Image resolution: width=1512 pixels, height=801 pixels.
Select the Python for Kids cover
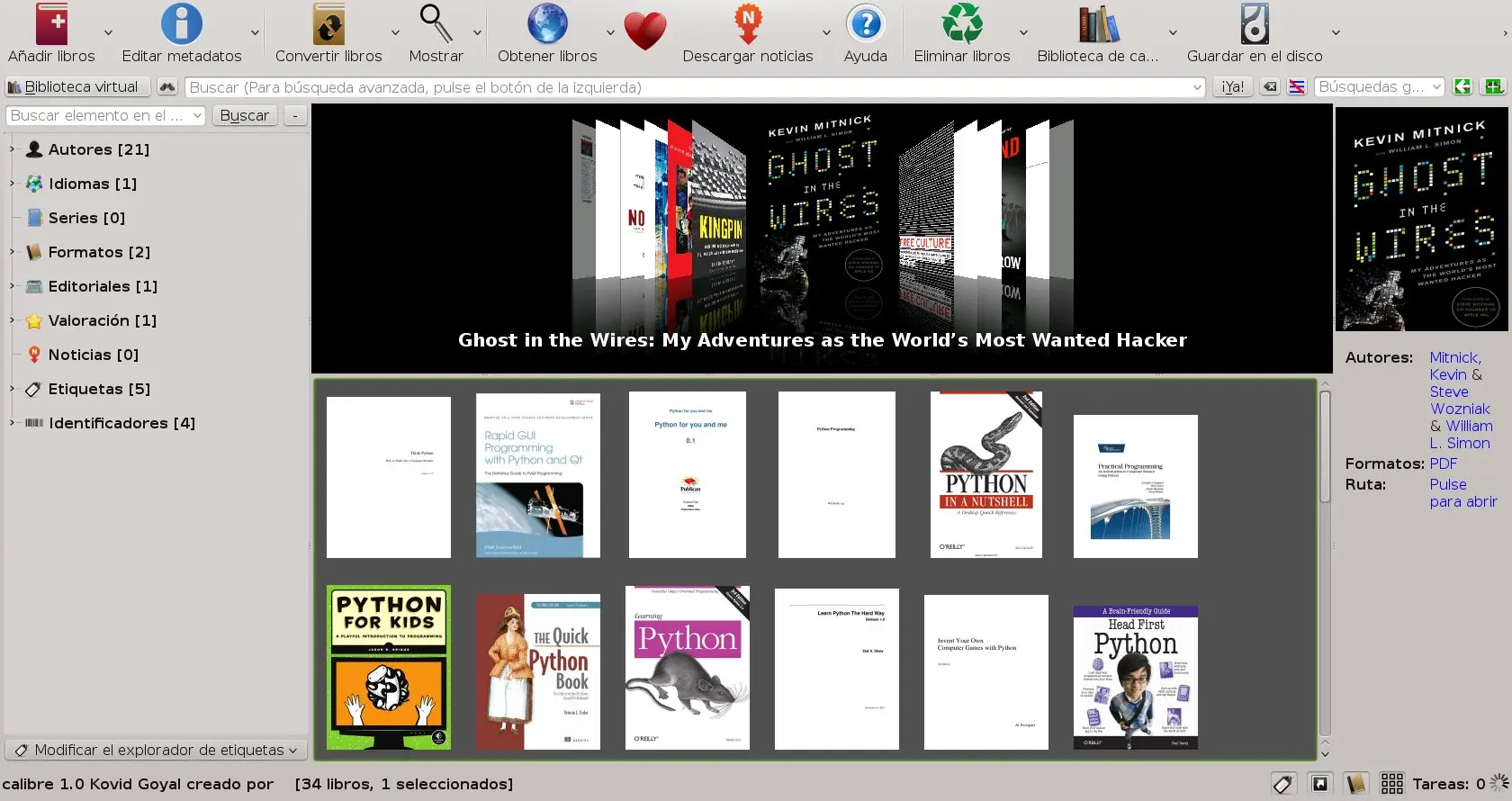click(x=389, y=667)
